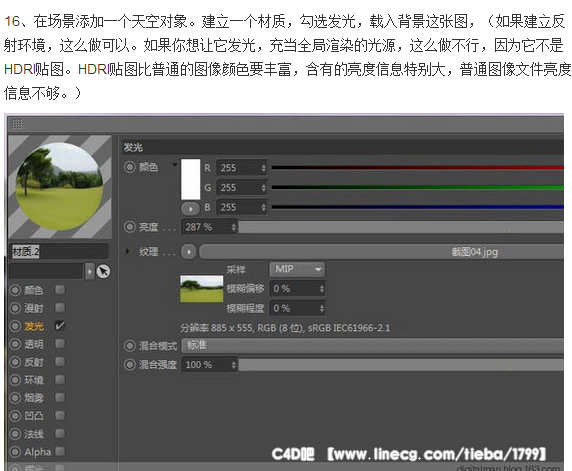The height and width of the screenshot is (471, 572).
Task: Click the 分辨率 885 x 555 info text
Action: (285, 328)
